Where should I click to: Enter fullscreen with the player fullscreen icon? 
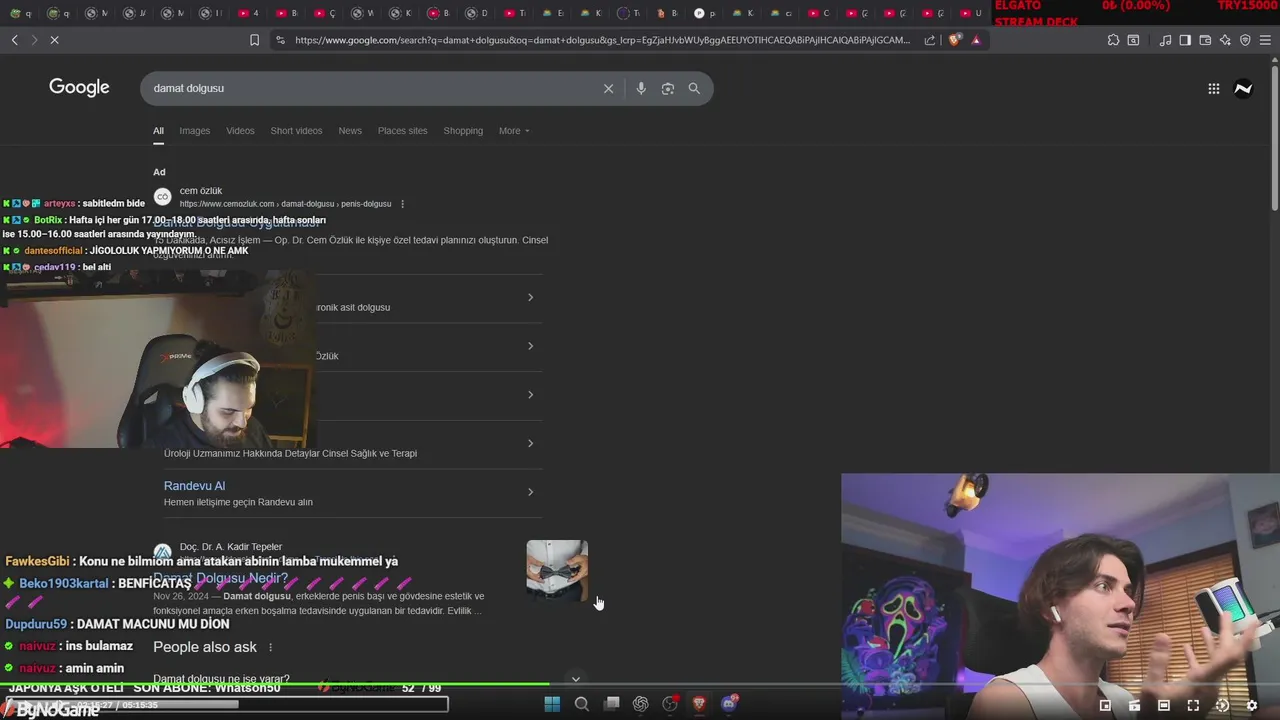point(1193,705)
